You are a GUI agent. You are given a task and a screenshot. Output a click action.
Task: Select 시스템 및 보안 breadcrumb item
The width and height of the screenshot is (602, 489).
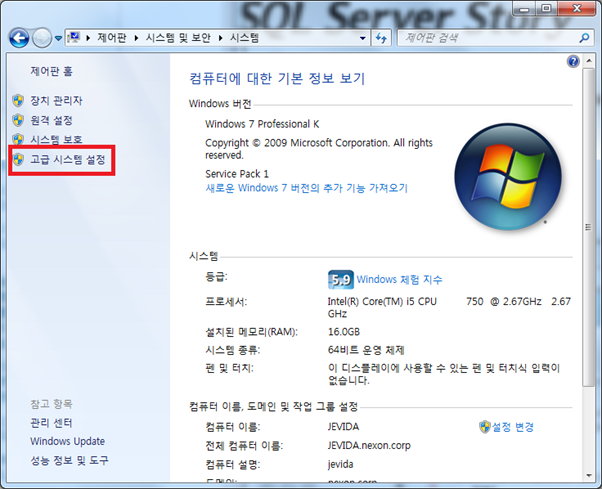(x=178, y=38)
